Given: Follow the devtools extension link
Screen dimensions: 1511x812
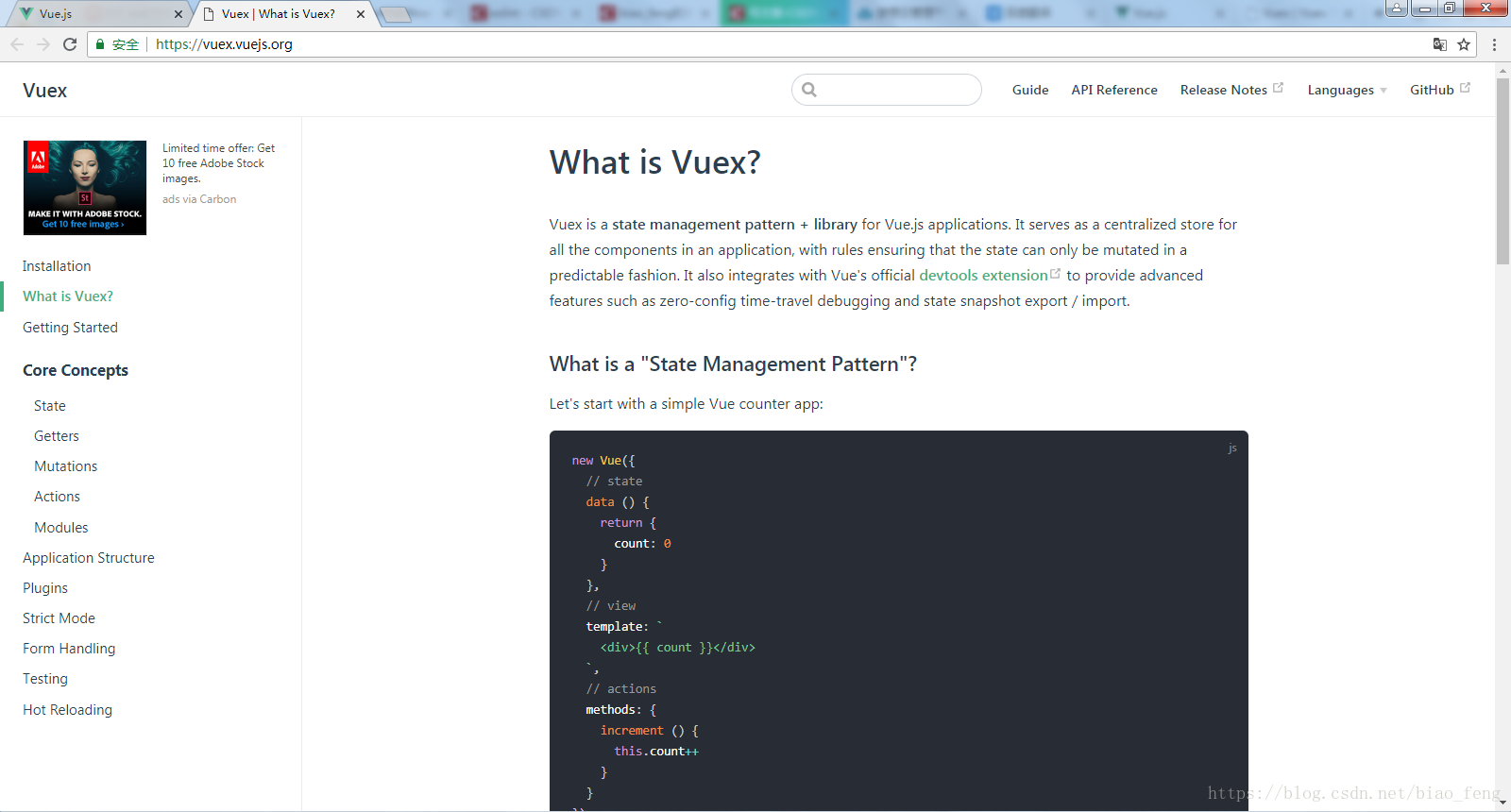Looking at the screenshot, I should 983,276.
